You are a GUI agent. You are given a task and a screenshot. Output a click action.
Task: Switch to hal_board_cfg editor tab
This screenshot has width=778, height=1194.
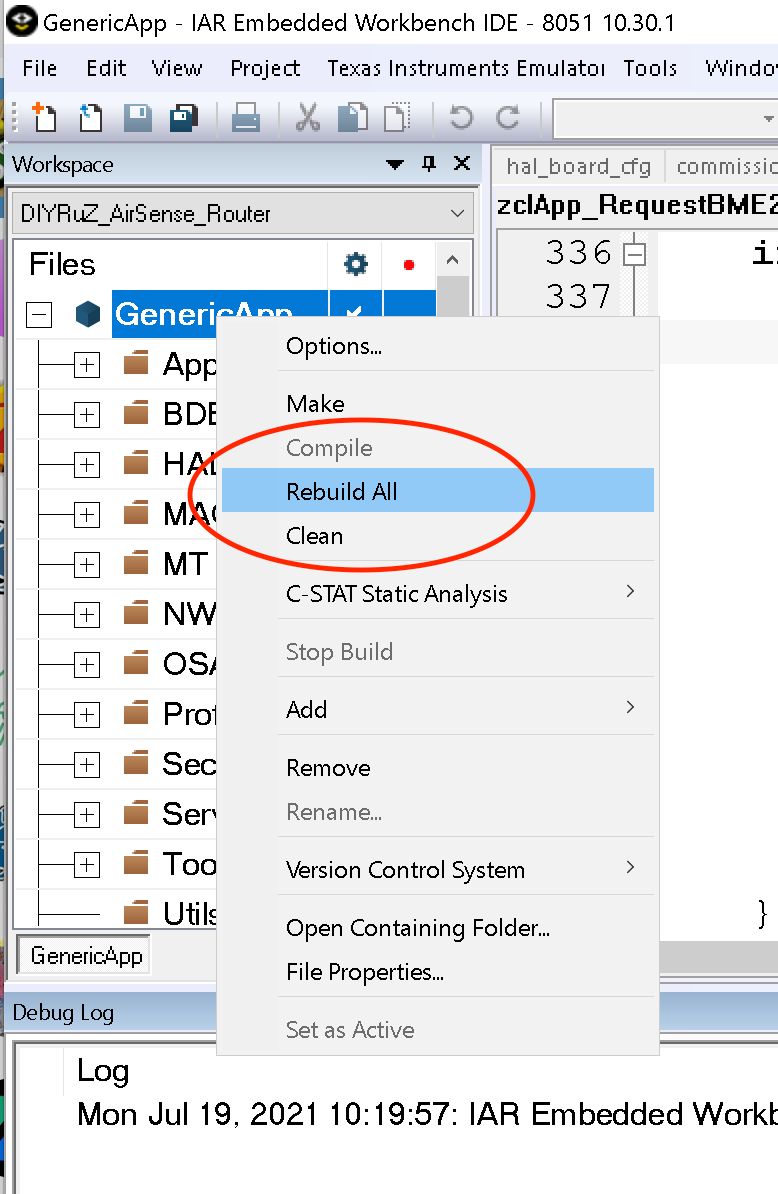pyautogui.click(x=578, y=166)
